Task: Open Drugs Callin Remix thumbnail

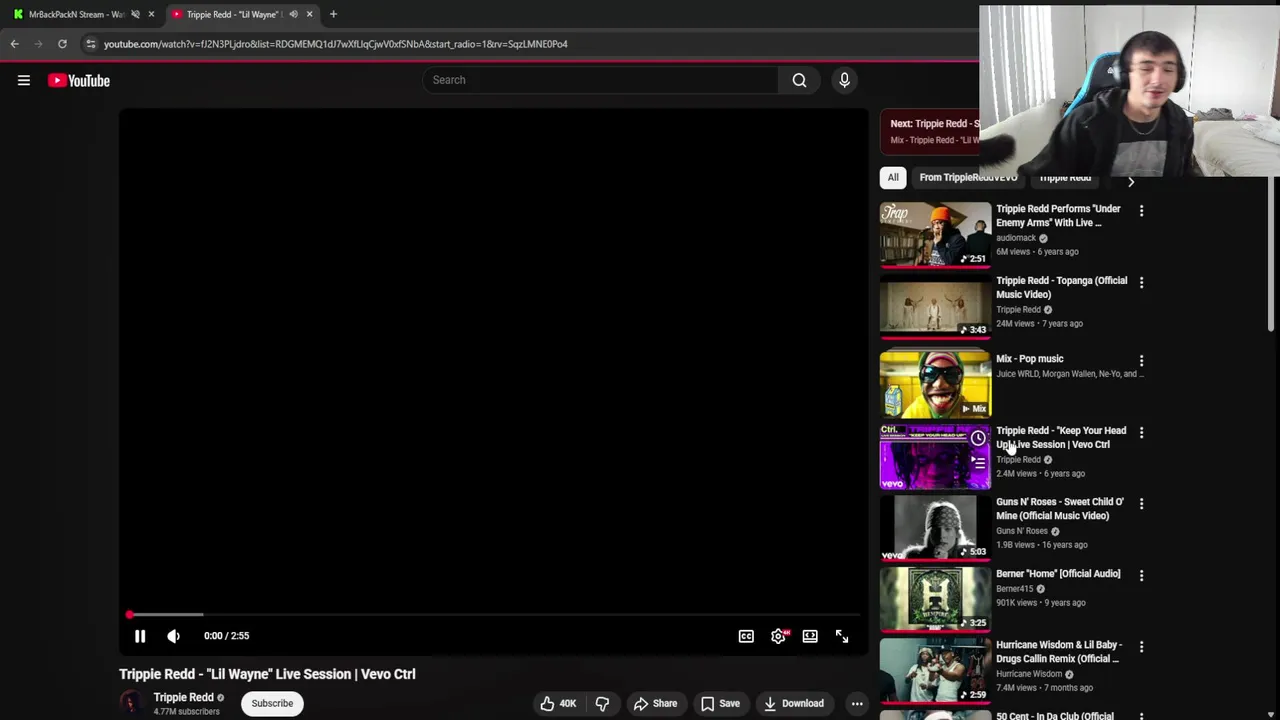Action: pos(935,670)
